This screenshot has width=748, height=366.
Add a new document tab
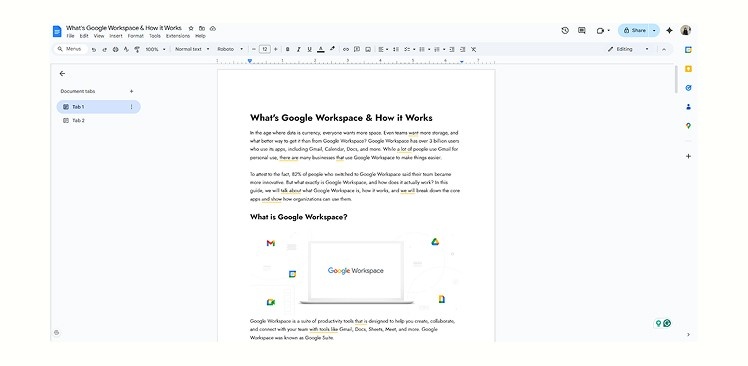131,91
